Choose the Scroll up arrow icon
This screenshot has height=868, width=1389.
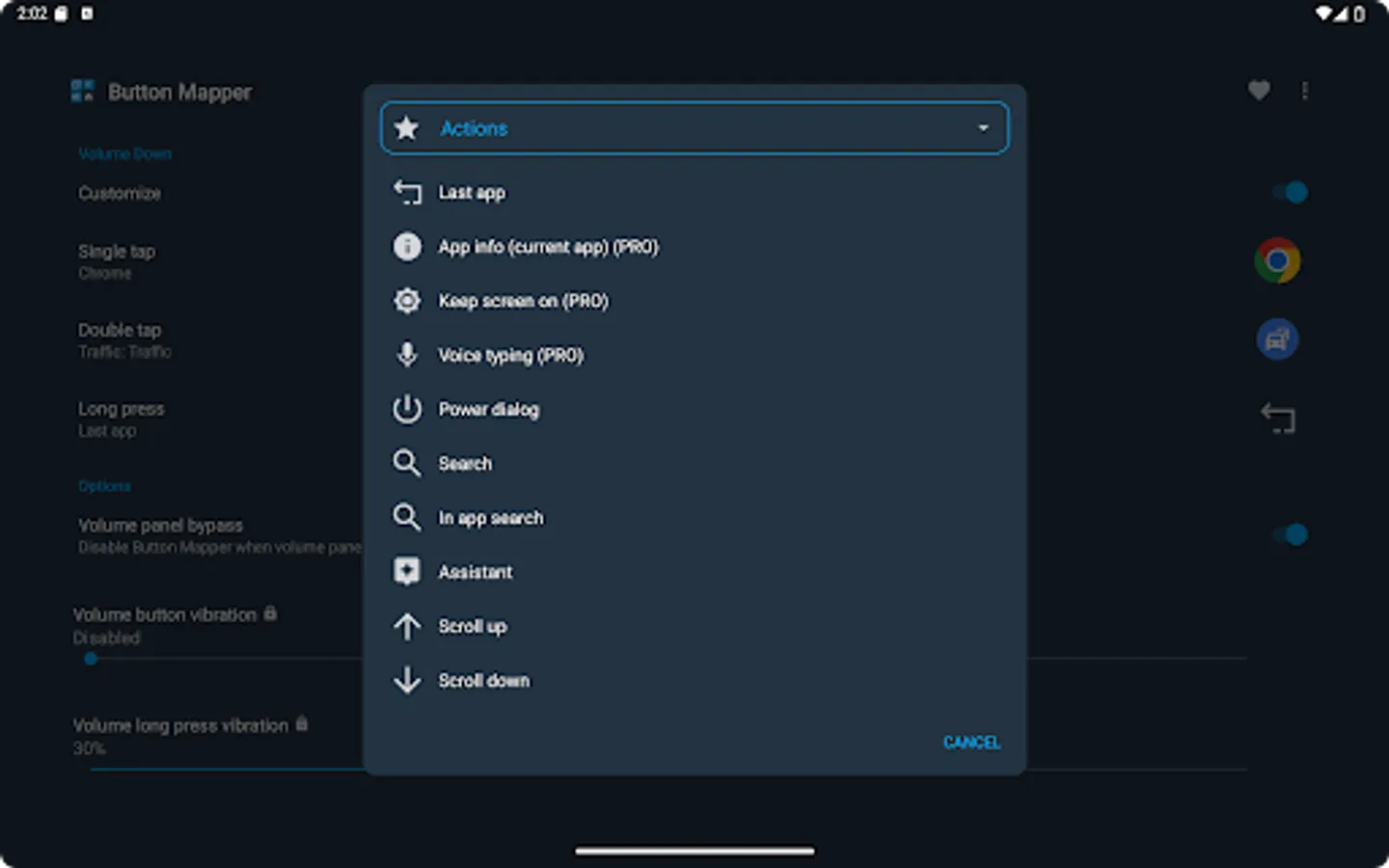point(407,626)
